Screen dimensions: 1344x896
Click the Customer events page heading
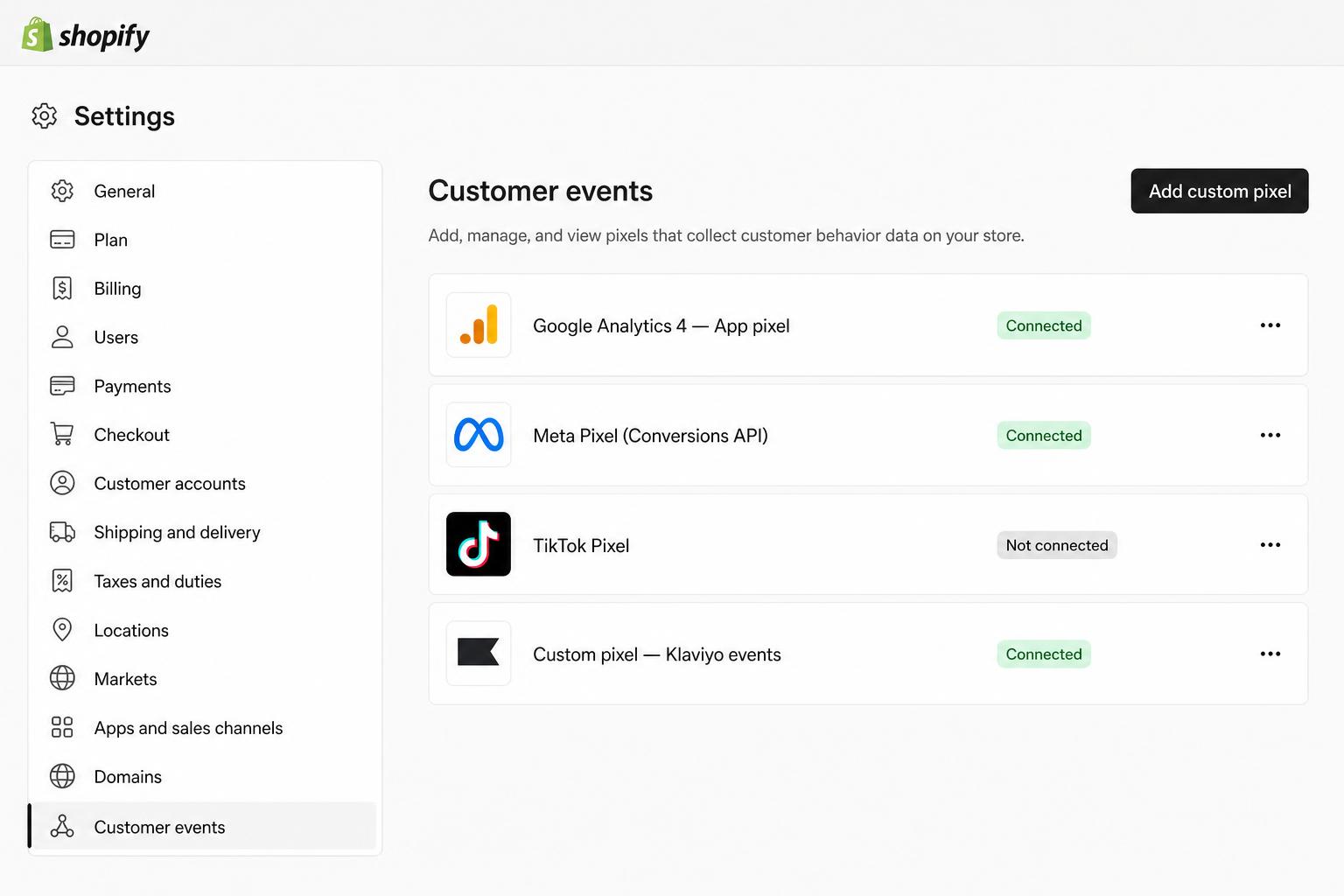[x=541, y=191]
